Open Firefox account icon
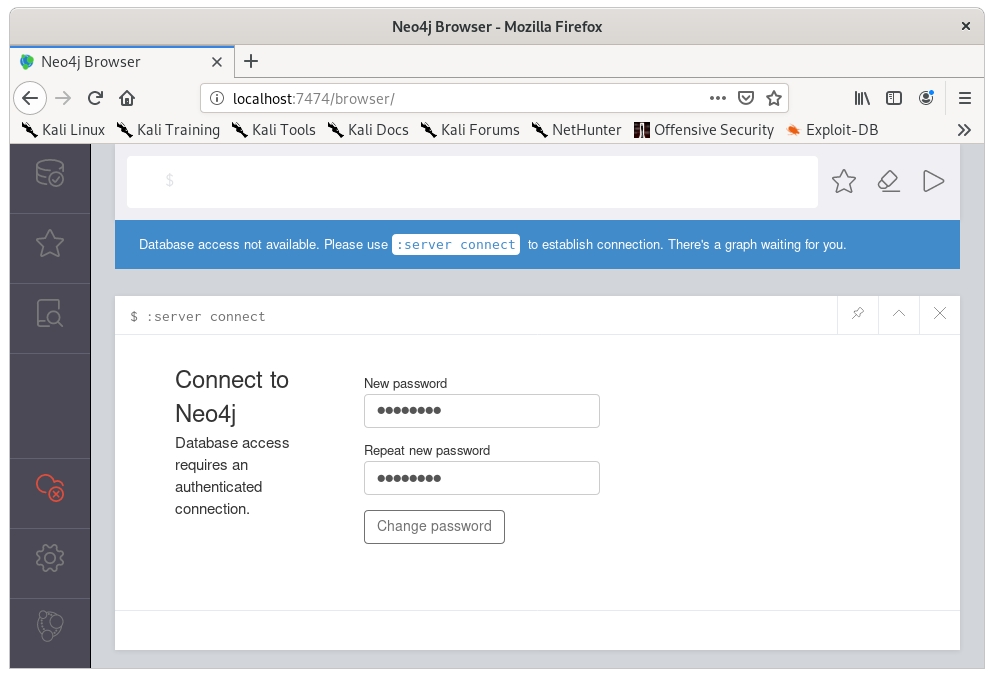The image size is (994, 678). click(926, 98)
